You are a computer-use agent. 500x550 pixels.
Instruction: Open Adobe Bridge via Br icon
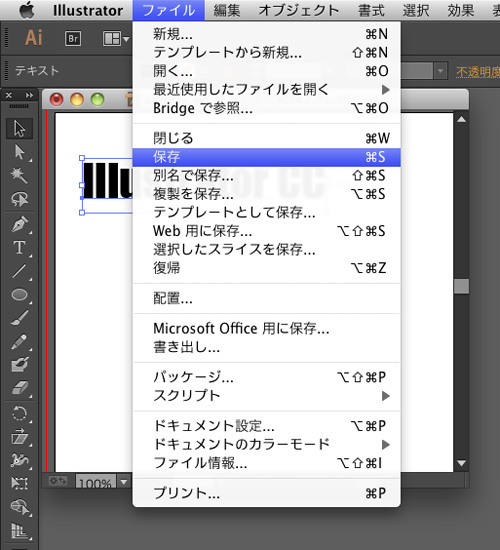73,38
